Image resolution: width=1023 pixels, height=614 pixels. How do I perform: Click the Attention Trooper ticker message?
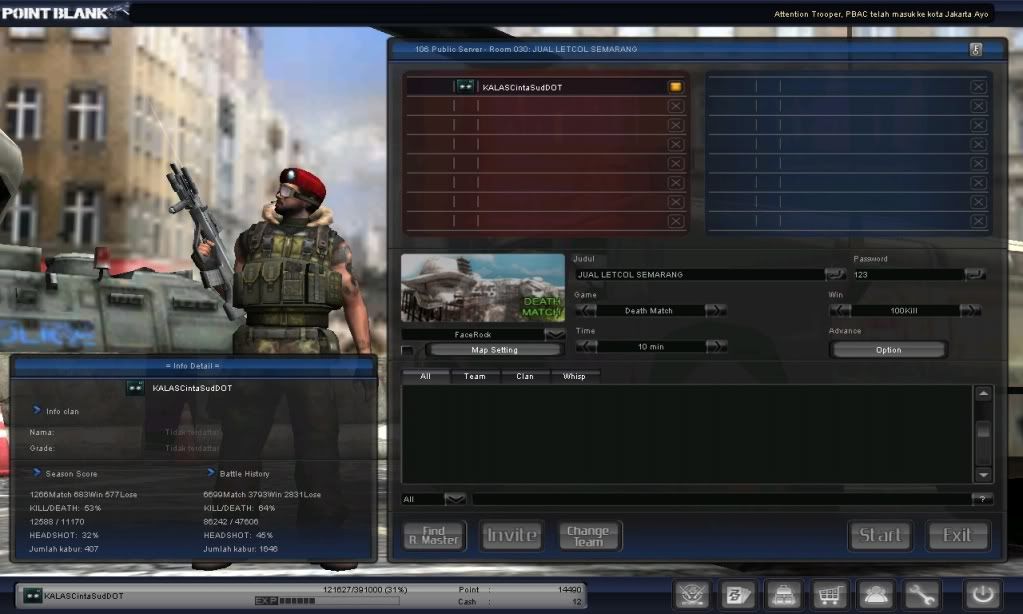pos(881,14)
